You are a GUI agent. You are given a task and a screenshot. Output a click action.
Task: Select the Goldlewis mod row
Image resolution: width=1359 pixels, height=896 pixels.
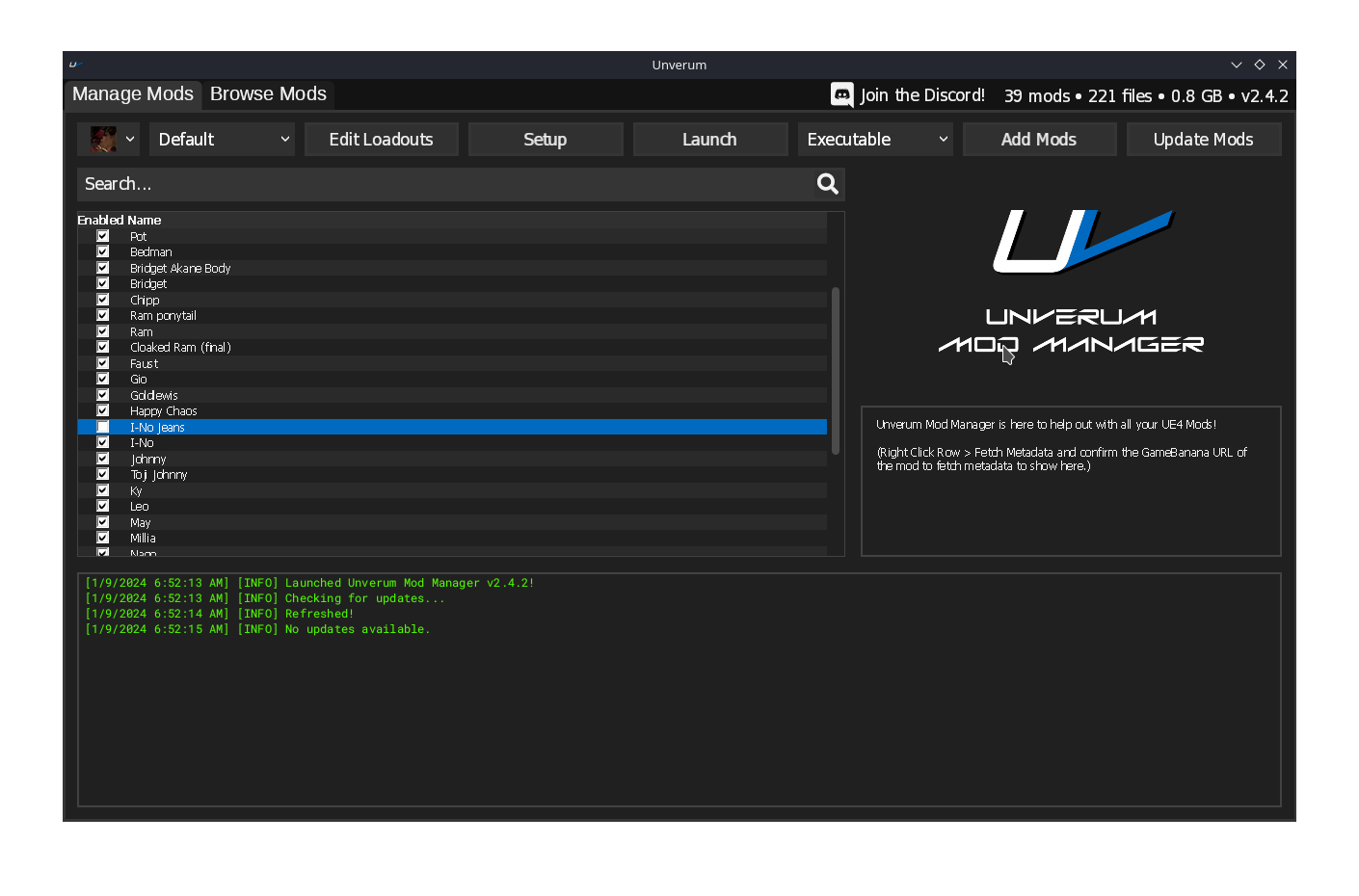pyautogui.click(x=452, y=395)
